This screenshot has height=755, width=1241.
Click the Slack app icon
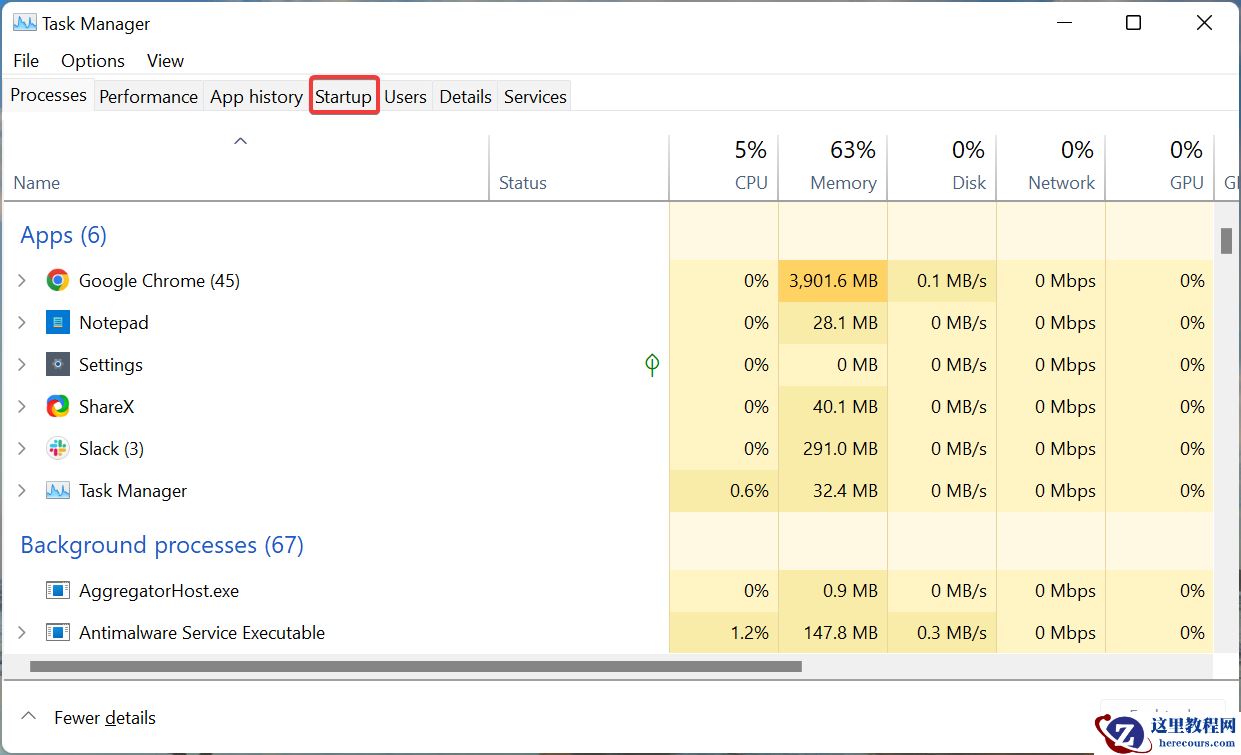58,449
